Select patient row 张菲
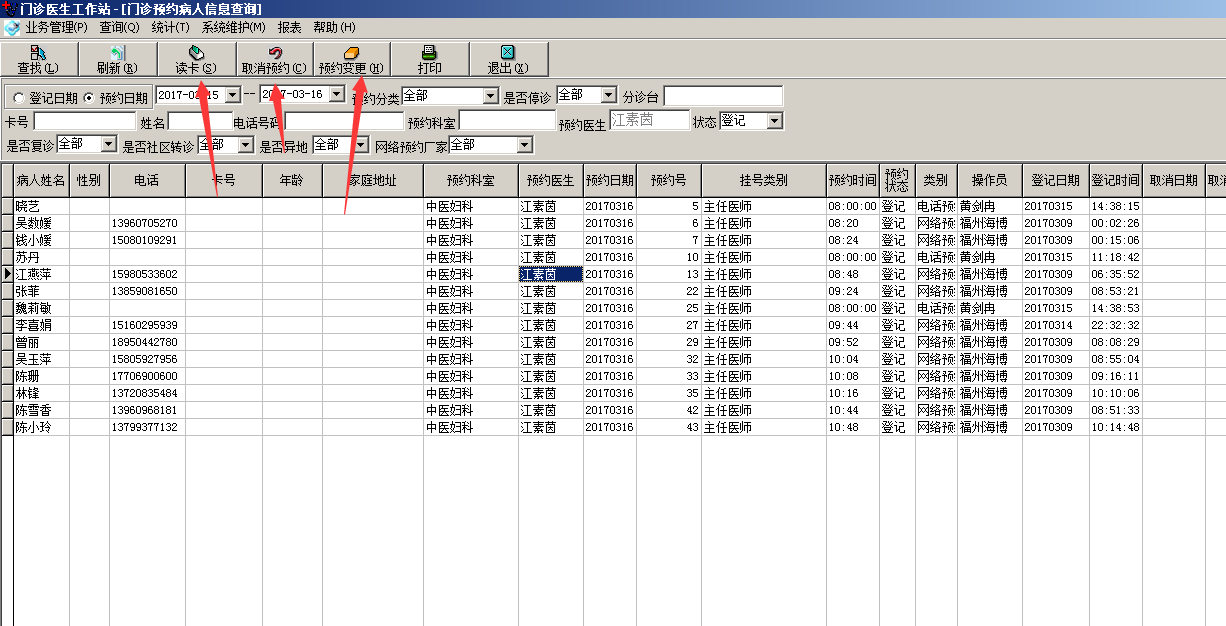The image size is (1226, 626). click(x=613, y=291)
